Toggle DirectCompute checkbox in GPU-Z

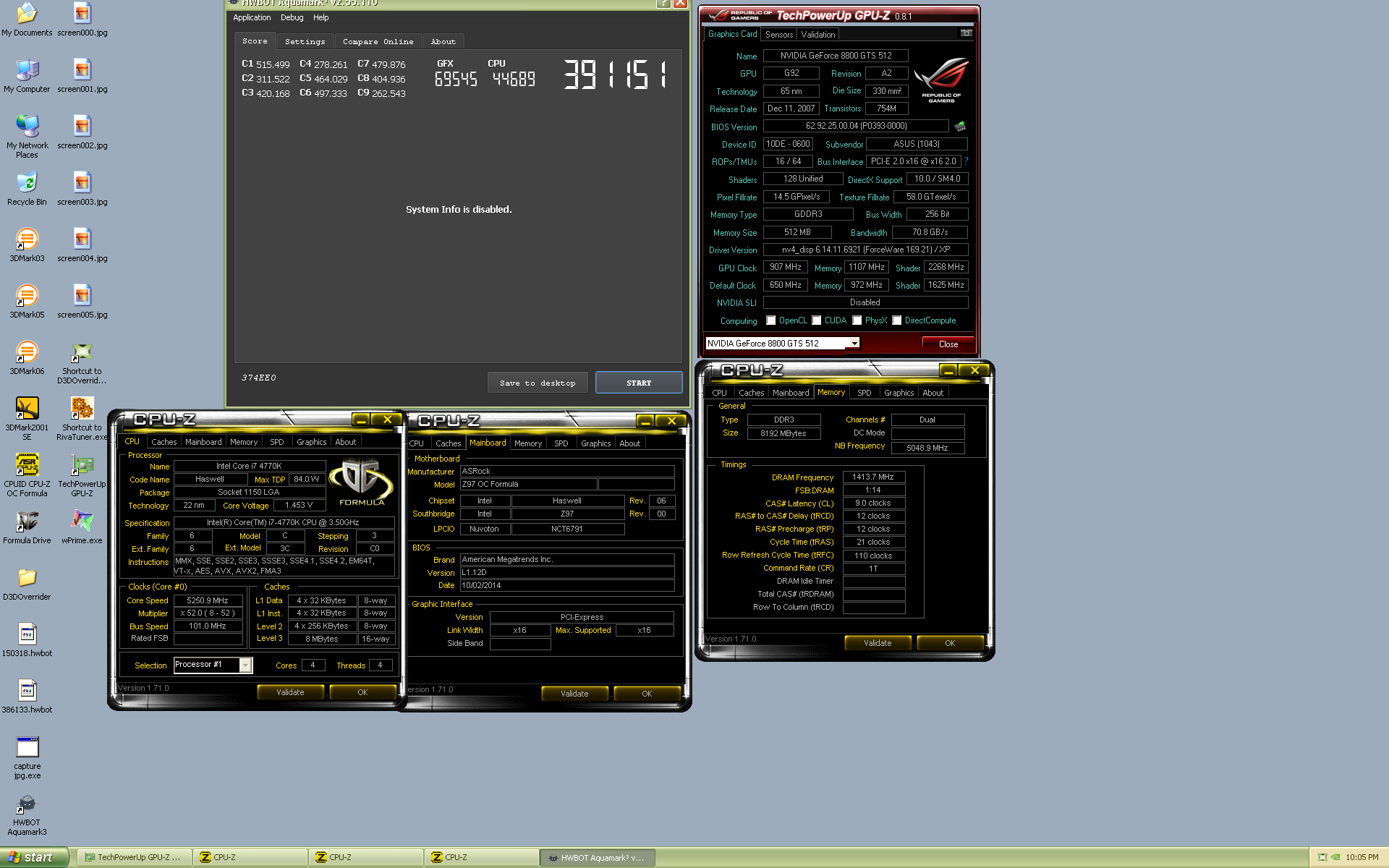897,320
